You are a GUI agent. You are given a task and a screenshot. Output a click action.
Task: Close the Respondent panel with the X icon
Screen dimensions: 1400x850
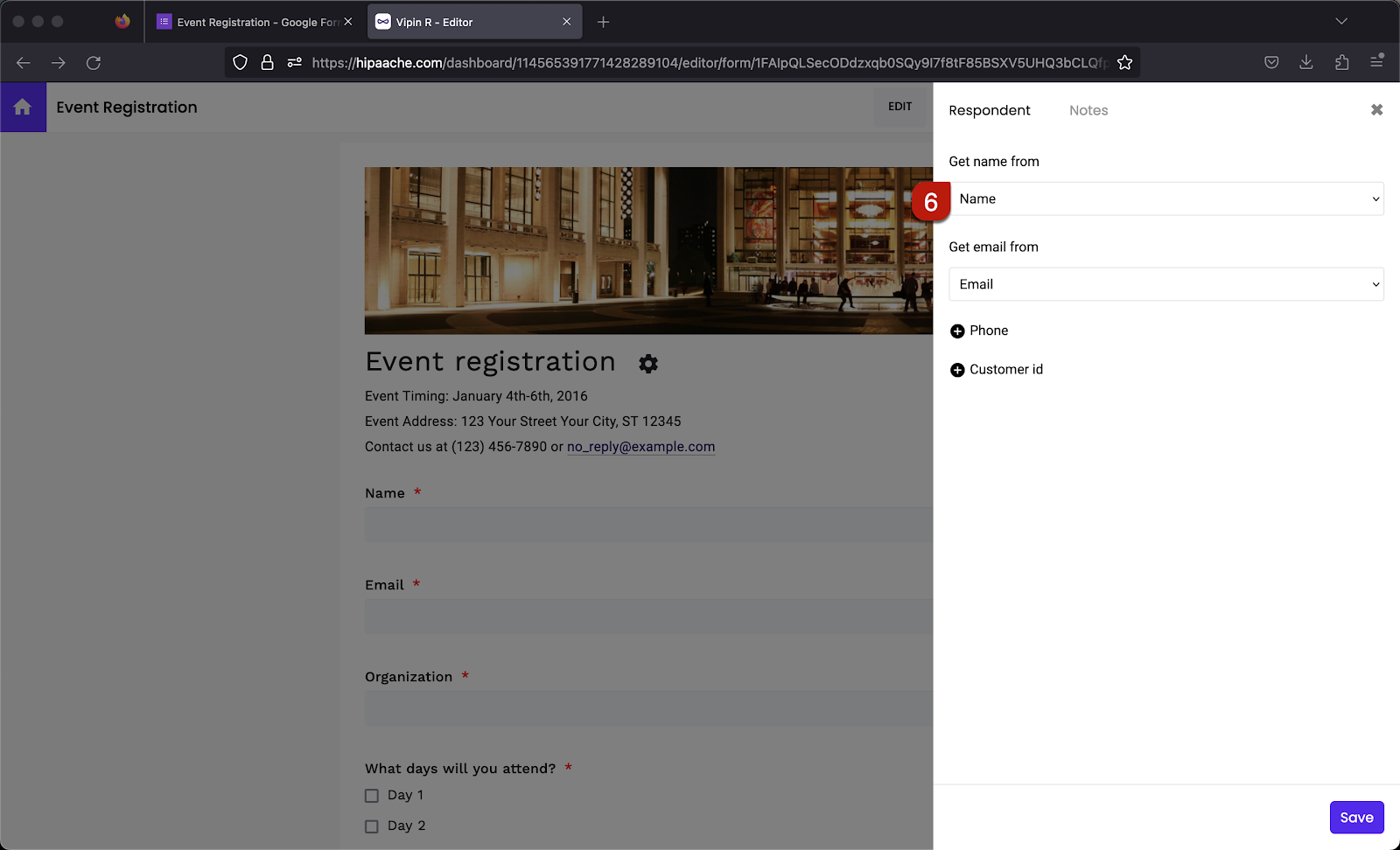(x=1376, y=109)
